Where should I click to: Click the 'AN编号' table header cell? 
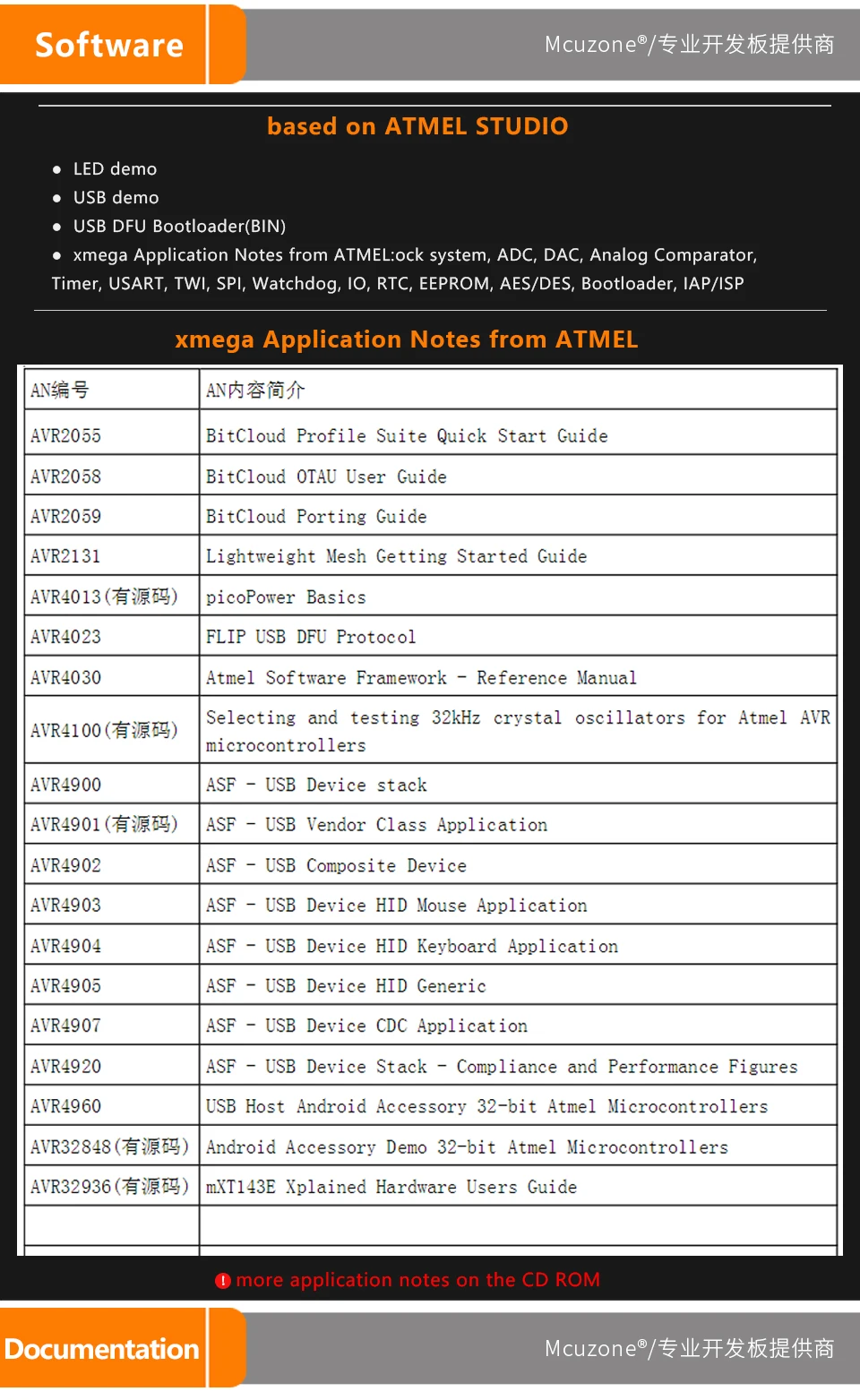pos(112,390)
